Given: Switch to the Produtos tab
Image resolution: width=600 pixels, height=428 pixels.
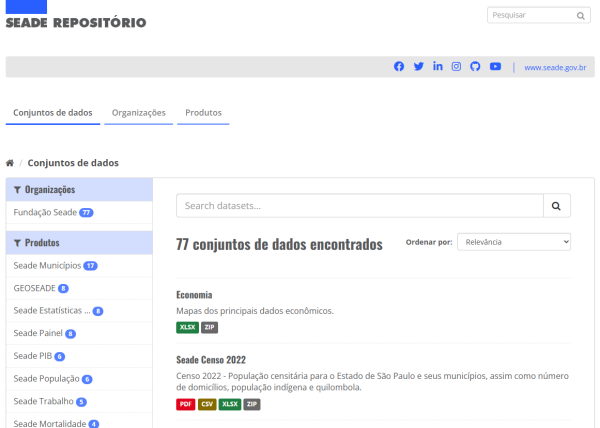Looking at the screenshot, I should tap(203, 113).
